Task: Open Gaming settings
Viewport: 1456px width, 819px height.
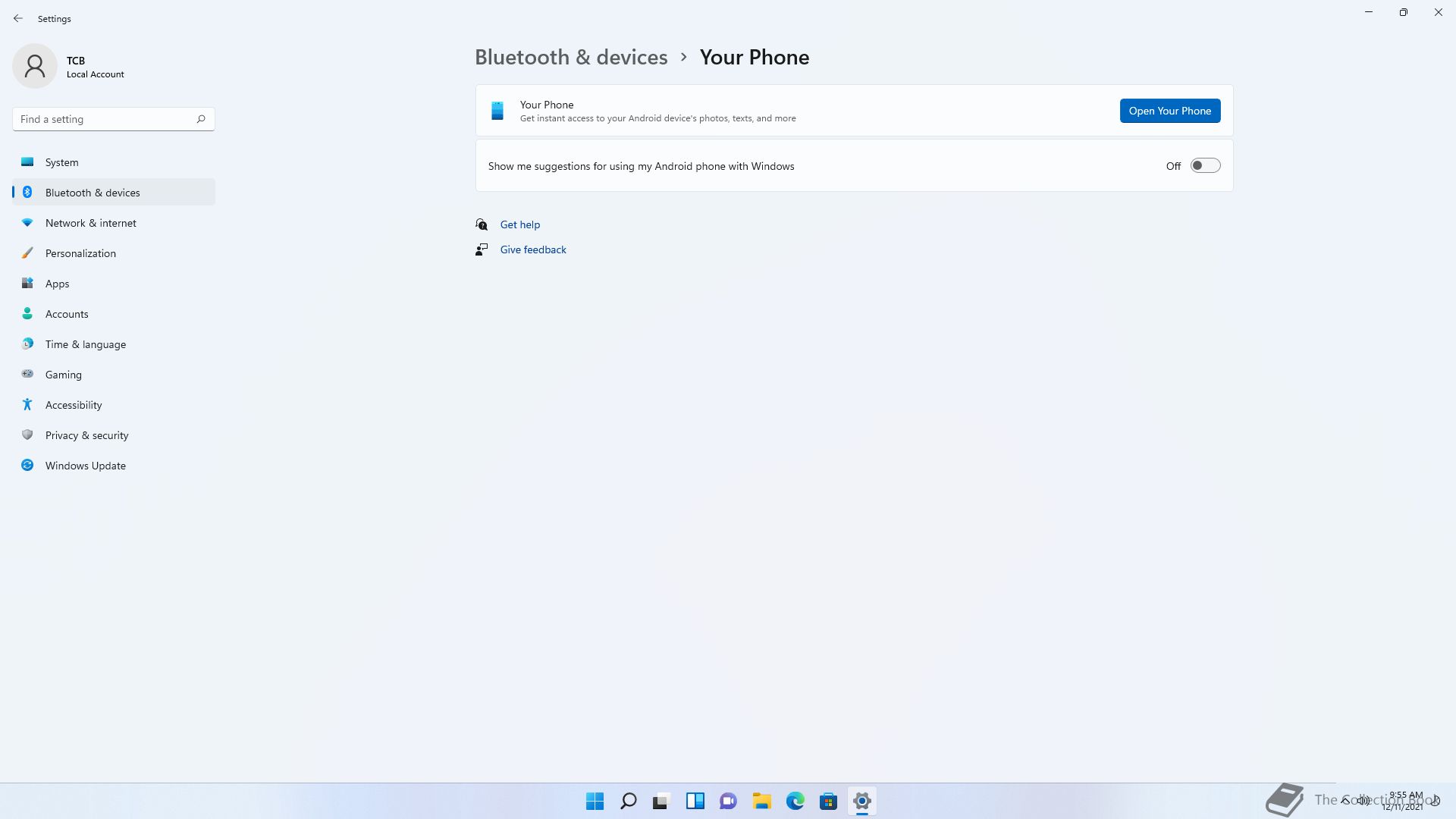Action: click(114, 375)
